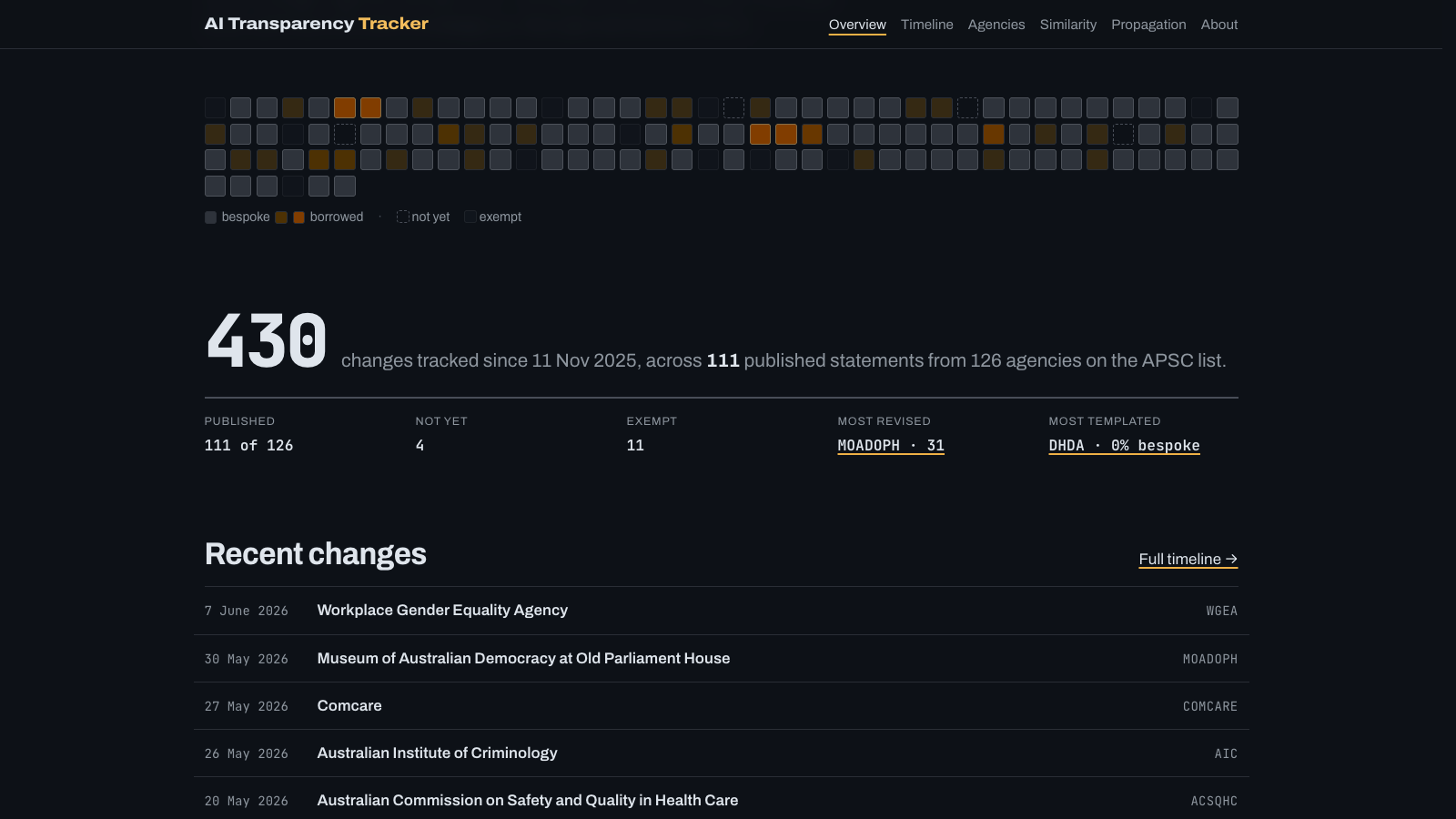Click the '111 of 126' published value
Image resolution: width=1456 pixels, height=819 pixels.
(248, 445)
